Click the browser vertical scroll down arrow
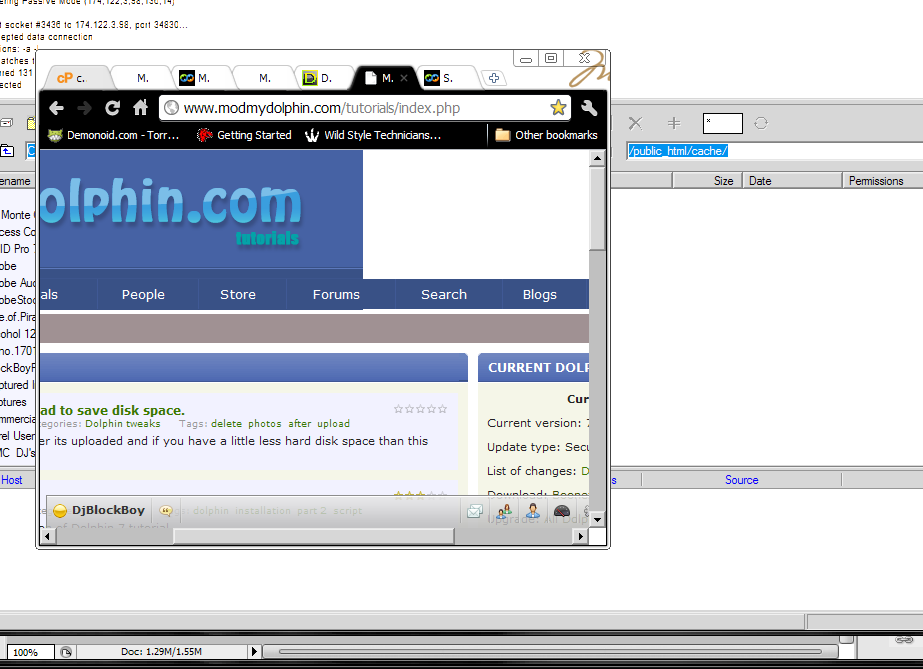 (x=597, y=520)
